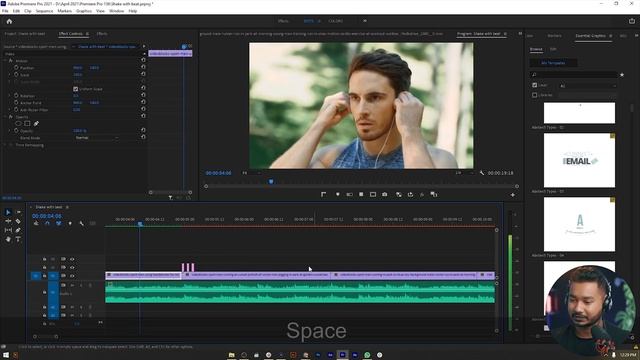Viewport: 640px width, 360px height.
Task: Open the Program monitor zoom level dropdown
Action: tap(251, 173)
